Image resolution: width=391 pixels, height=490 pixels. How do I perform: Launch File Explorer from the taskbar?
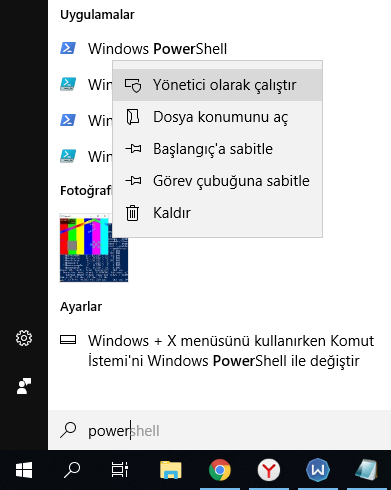[171, 470]
